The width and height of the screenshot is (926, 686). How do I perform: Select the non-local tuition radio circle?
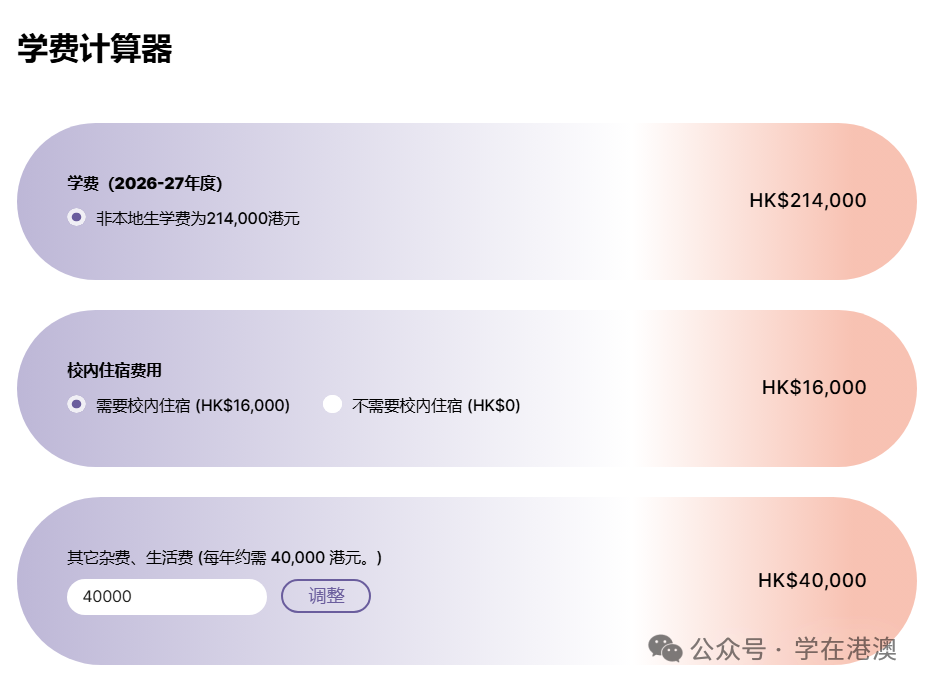(76, 217)
